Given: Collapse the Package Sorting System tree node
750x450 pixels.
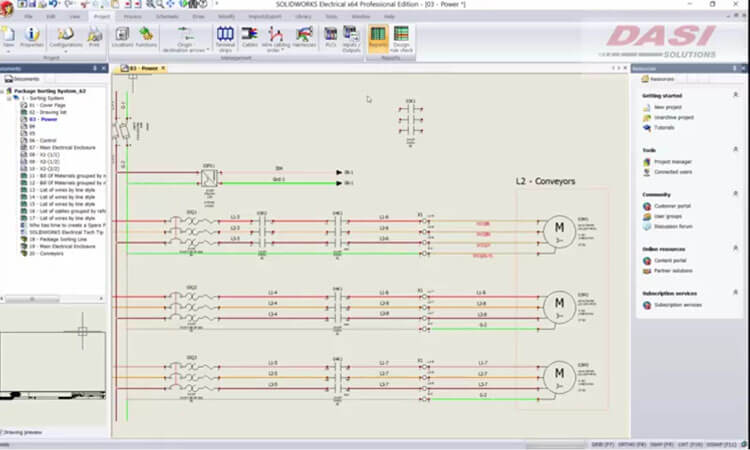Looking at the screenshot, I should click(x=5, y=89).
